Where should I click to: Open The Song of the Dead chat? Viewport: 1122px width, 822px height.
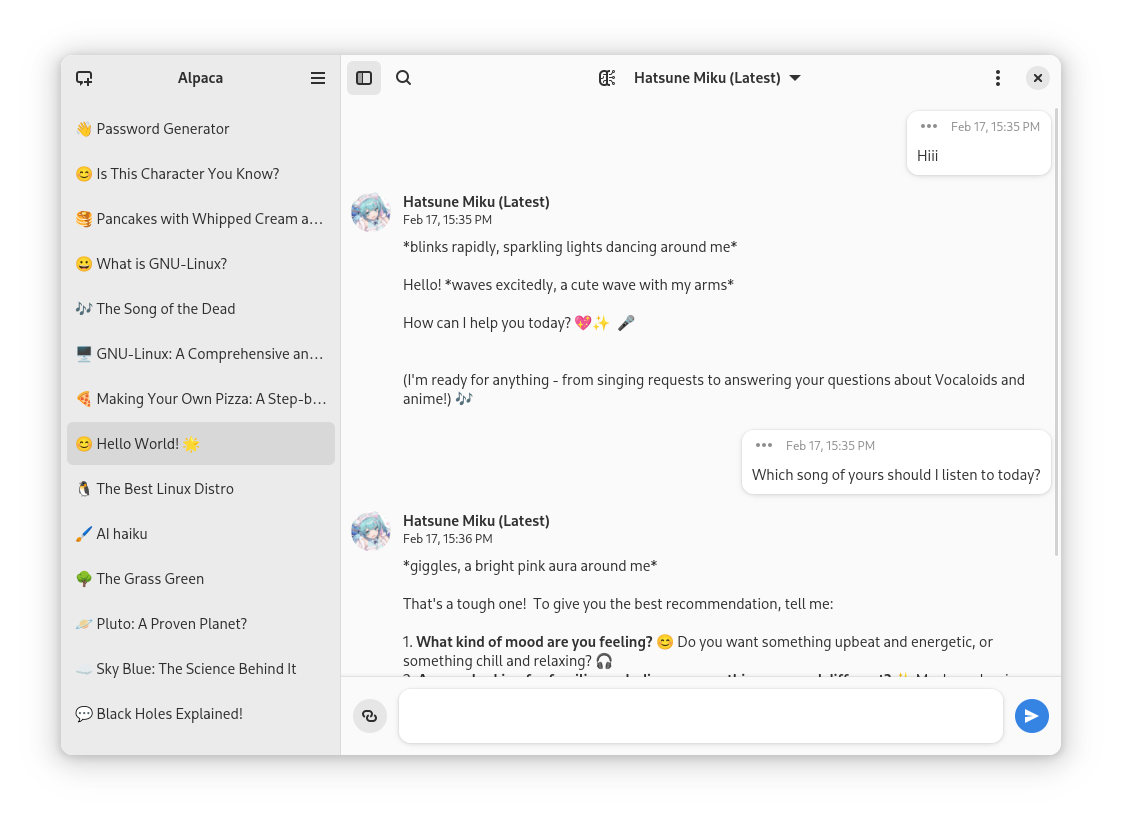click(x=201, y=309)
